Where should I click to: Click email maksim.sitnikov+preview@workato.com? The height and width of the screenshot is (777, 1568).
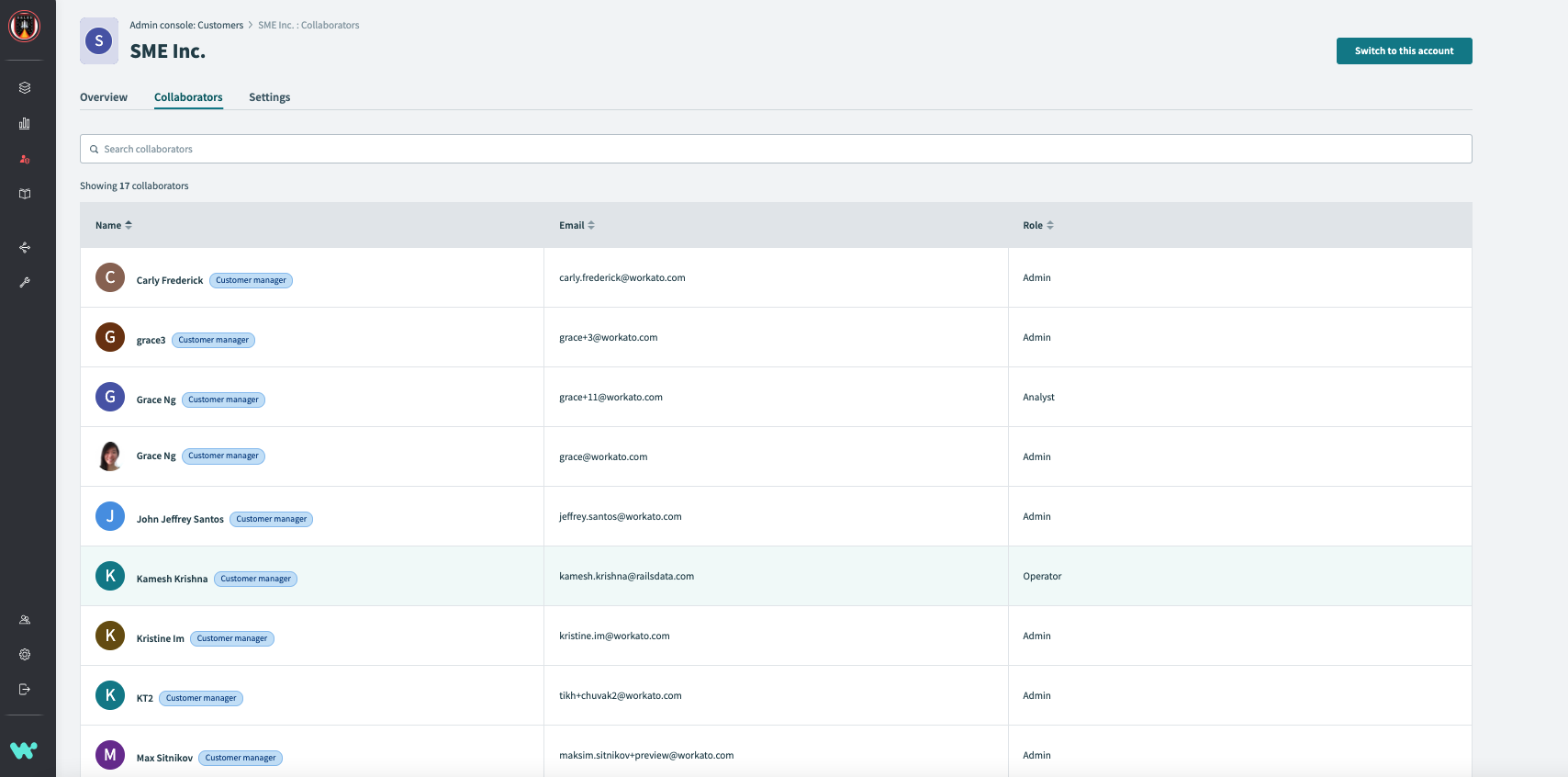(x=646, y=755)
